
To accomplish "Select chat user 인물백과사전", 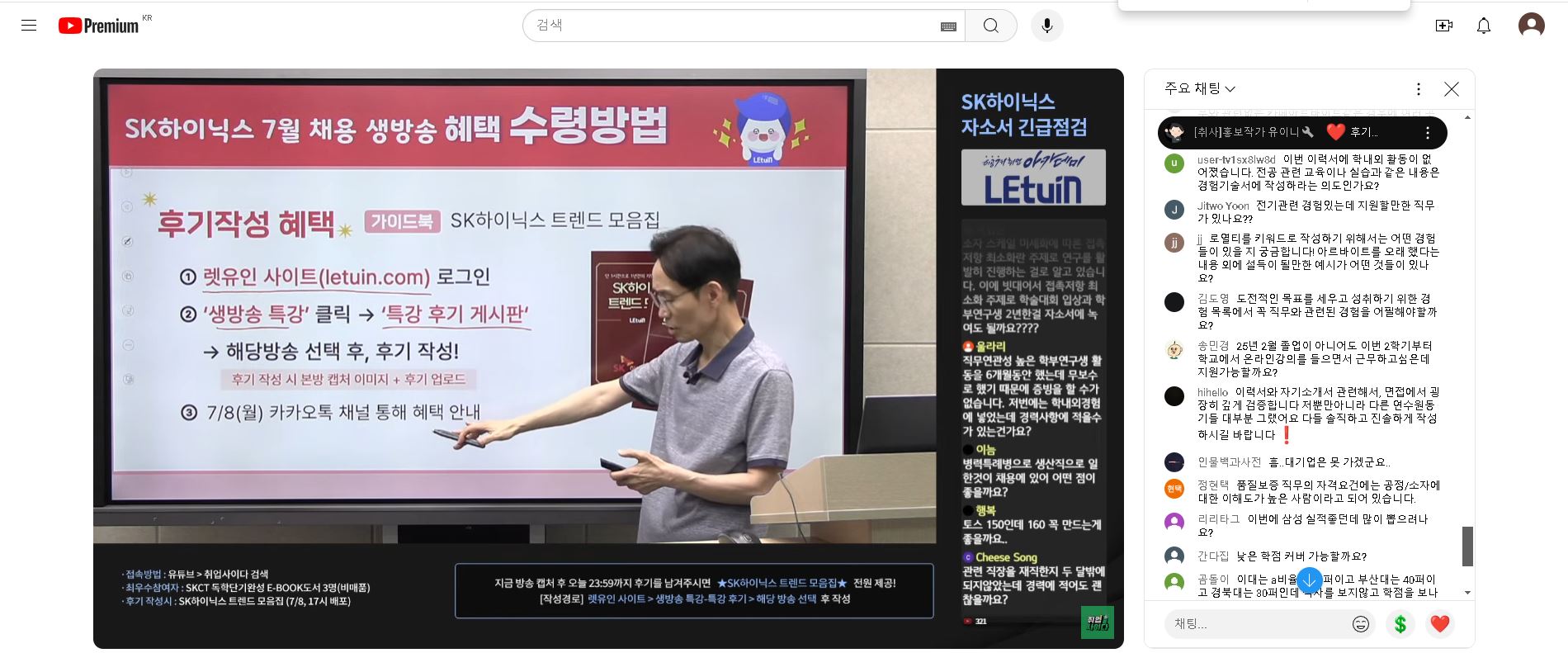I will pyautogui.click(x=1230, y=462).
